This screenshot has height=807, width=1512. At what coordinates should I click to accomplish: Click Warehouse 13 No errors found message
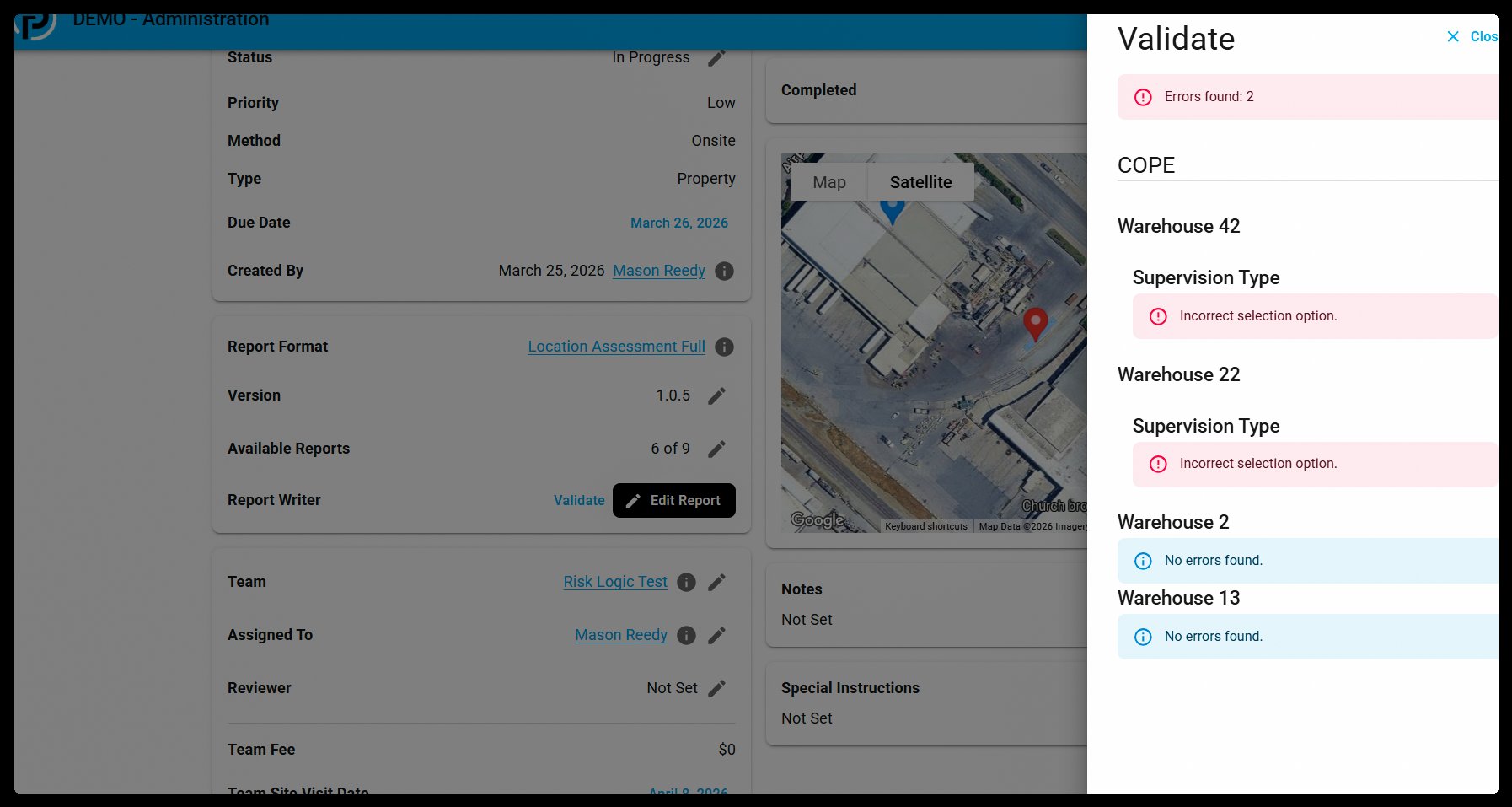point(1308,637)
